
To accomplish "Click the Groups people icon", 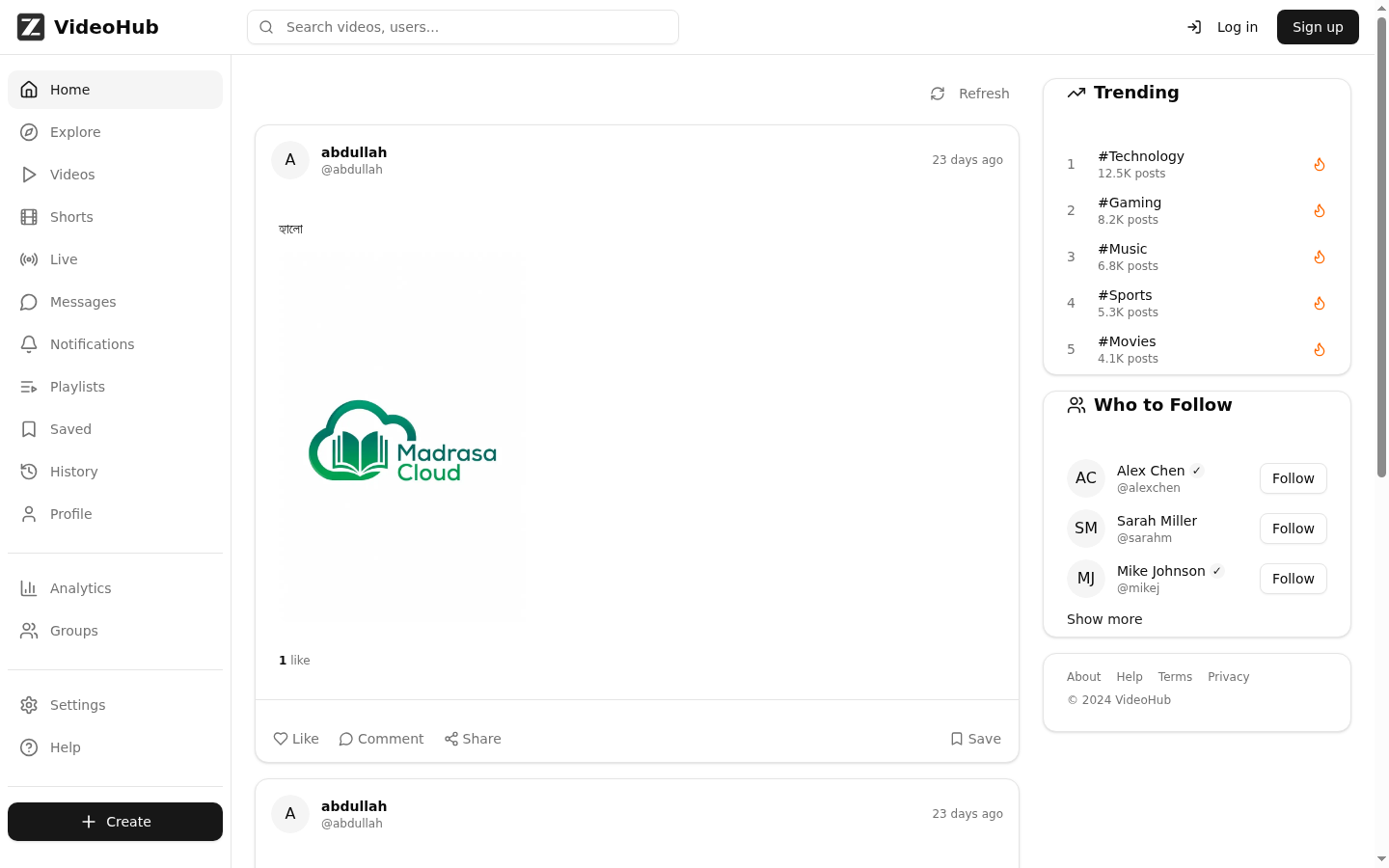I will [x=29, y=631].
